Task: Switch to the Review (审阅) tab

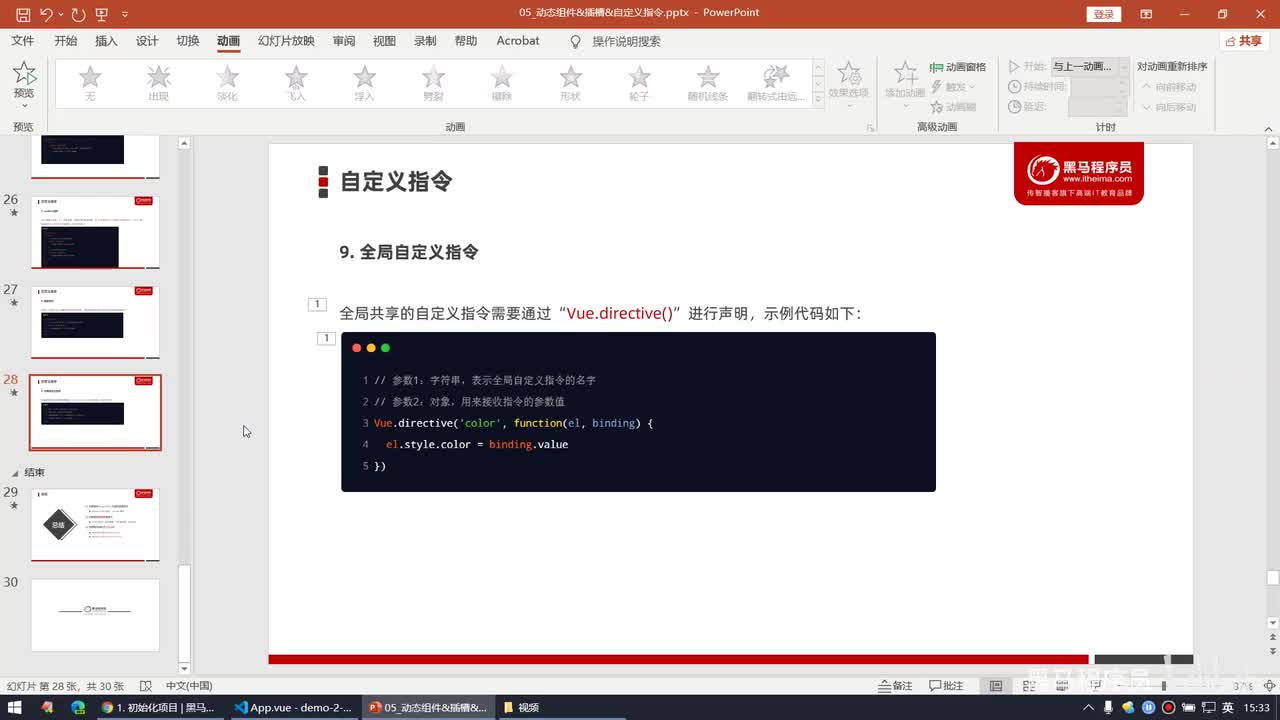Action: [x=344, y=41]
